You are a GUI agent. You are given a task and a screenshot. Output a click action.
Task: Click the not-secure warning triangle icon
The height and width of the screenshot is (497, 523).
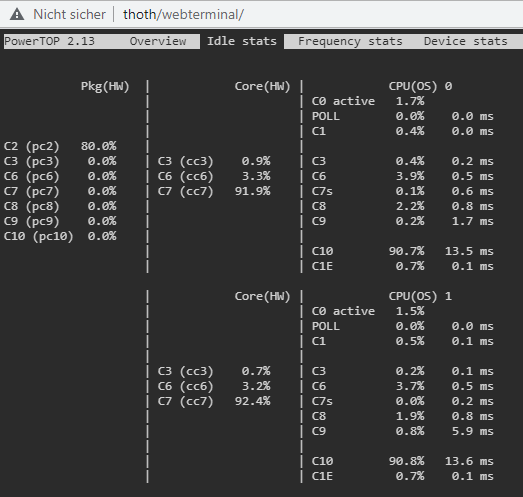click(x=17, y=14)
